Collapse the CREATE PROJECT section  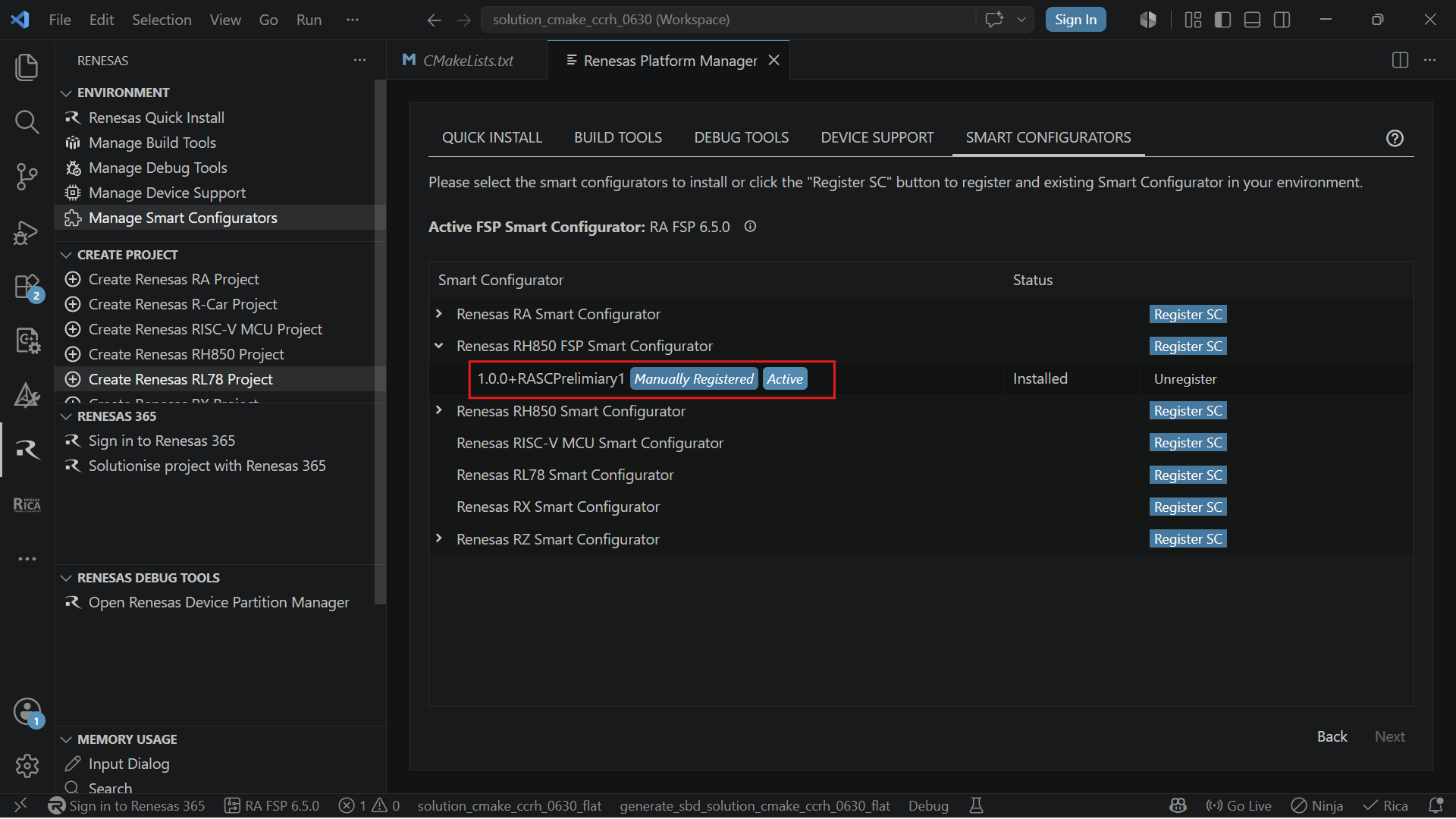point(66,255)
